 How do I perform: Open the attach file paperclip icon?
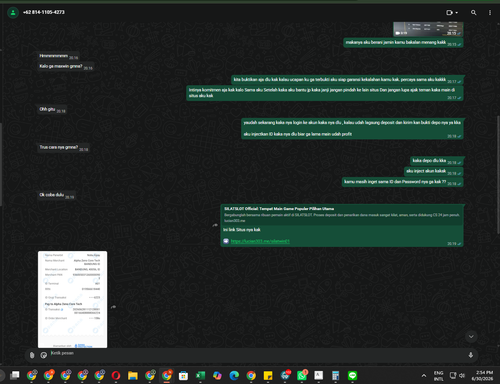point(32,355)
